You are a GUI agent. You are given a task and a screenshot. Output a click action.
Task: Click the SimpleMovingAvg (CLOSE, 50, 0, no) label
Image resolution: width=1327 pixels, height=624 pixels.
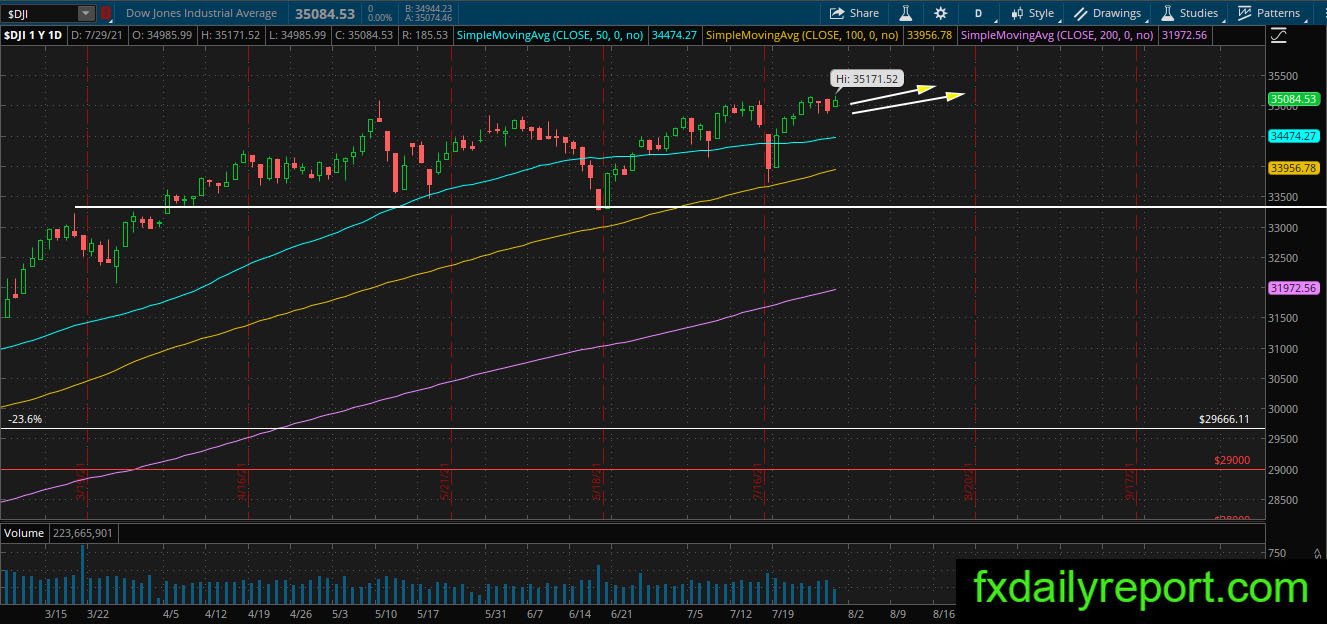tap(550, 35)
